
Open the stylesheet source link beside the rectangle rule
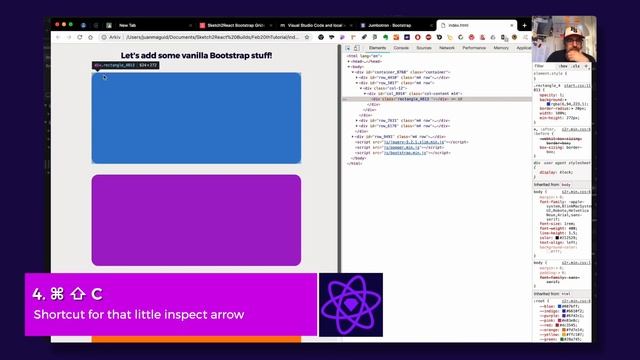(576, 86)
